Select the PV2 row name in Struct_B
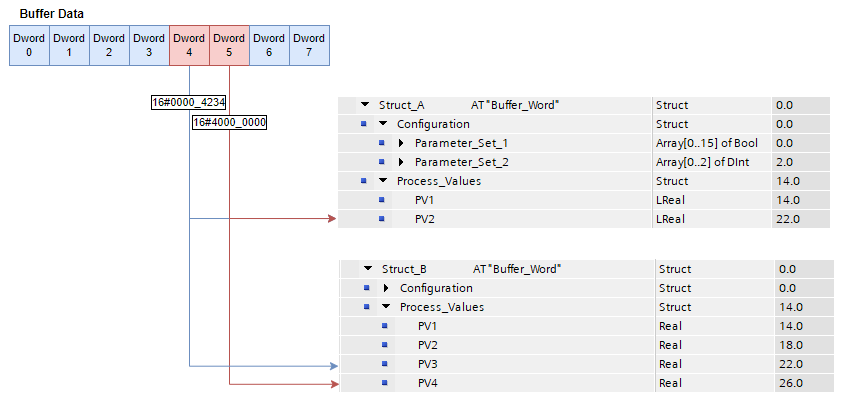The image size is (853, 405). [428, 345]
